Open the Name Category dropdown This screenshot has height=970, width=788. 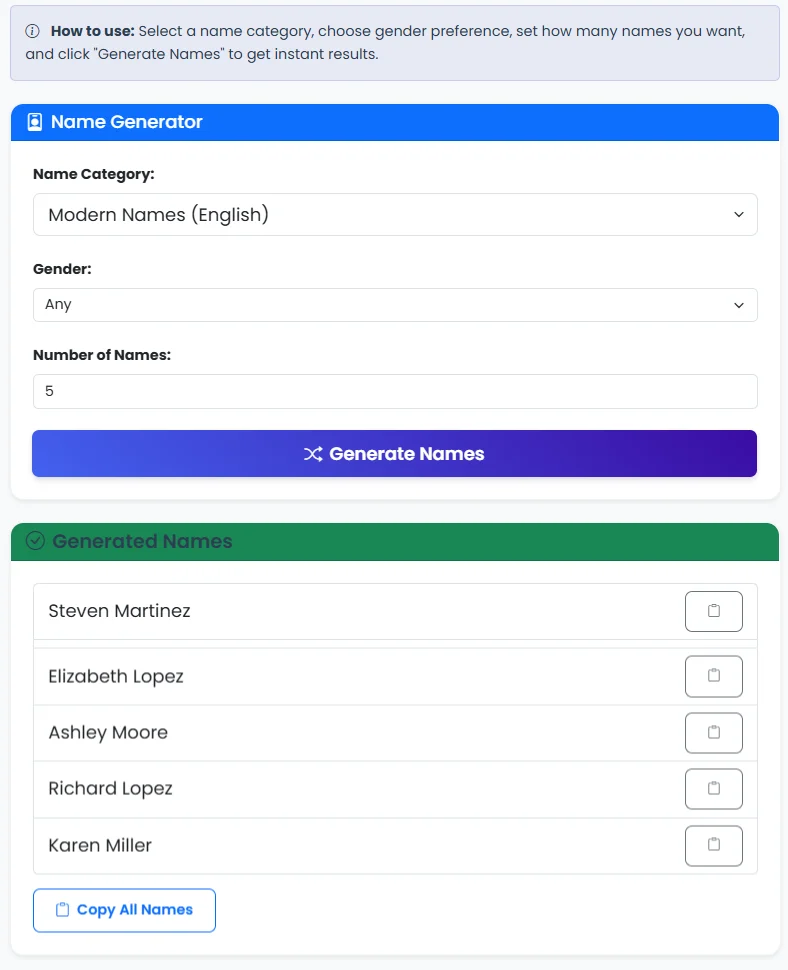click(395, 214)
